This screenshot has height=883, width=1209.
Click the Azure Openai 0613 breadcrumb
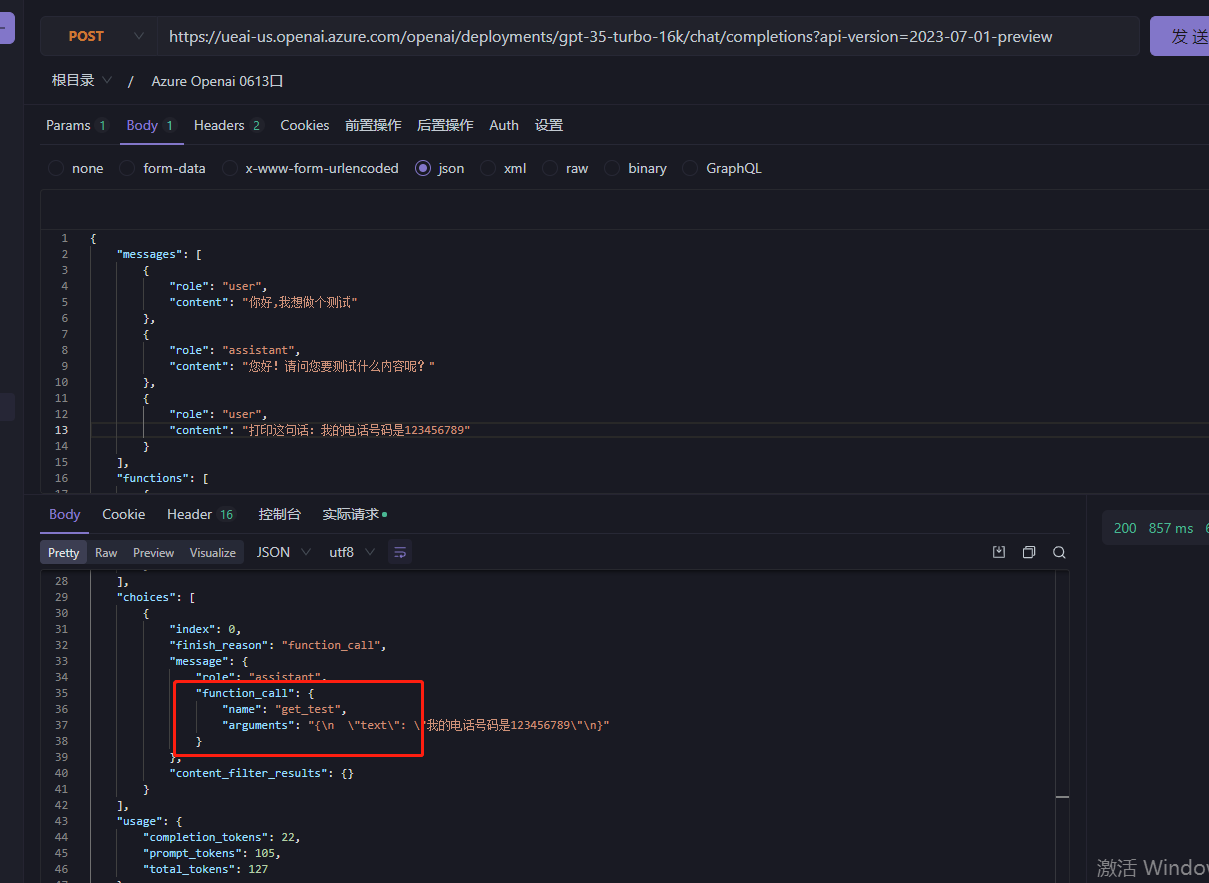(216, 81)
